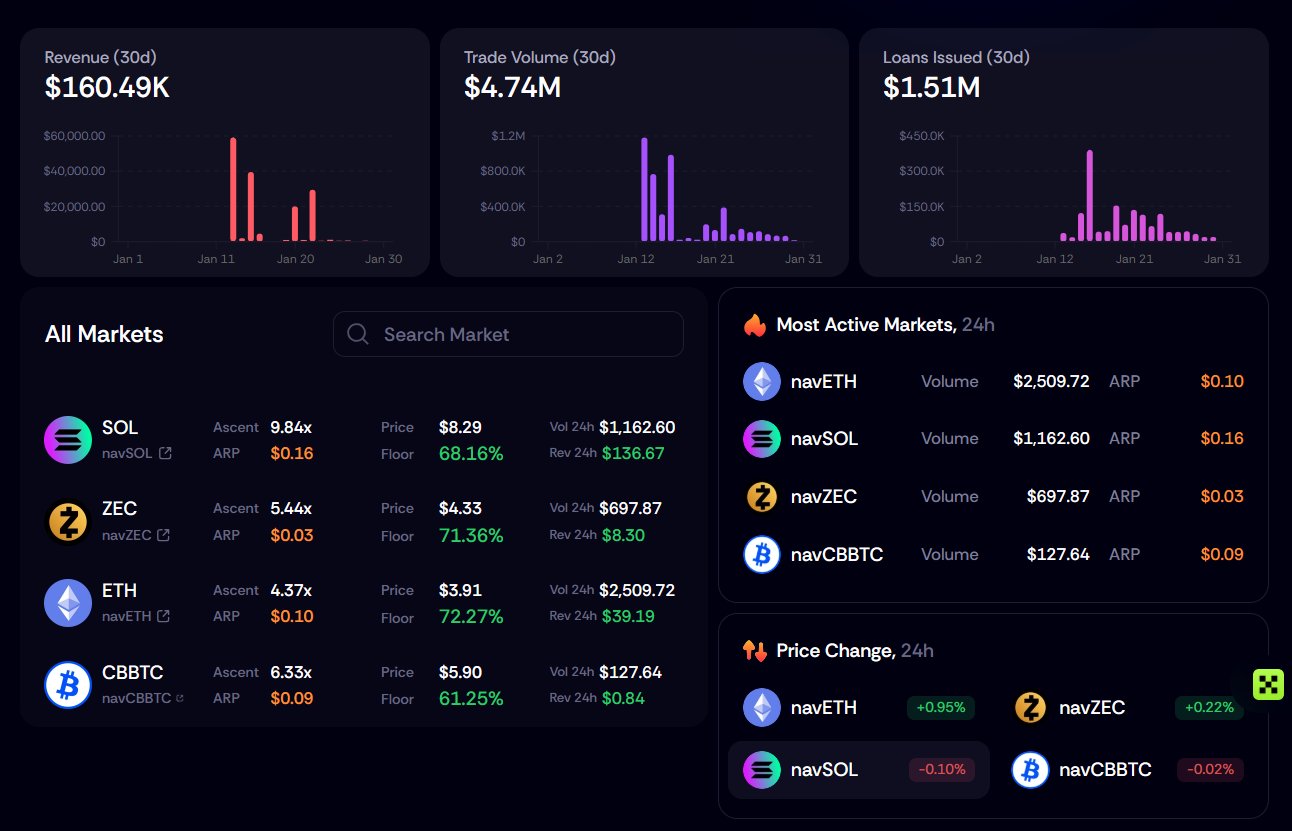
Task: Select navETH row in Most Active Markets
Action: tap(992, 381)
